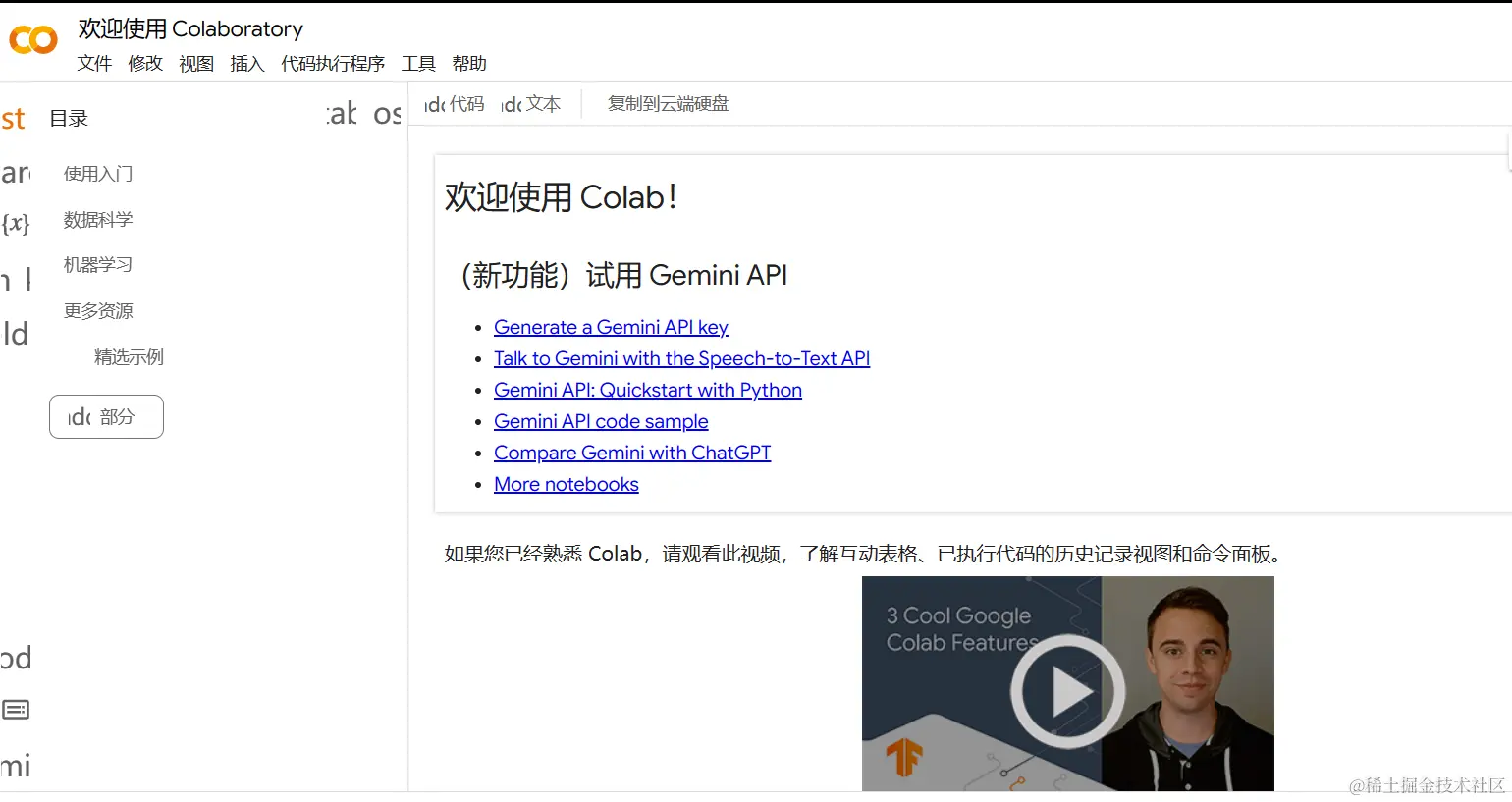The image size is (1512, 802).
Task: Open Generate a Gemini API key link
Action: [x=611, y=327]
